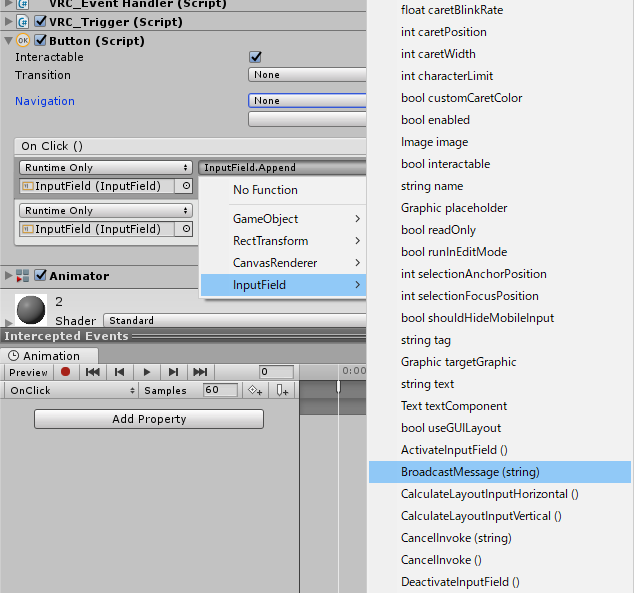Open second Runtime Only dropdown
The image size is (634, 593).
click(x=106, y=211)
